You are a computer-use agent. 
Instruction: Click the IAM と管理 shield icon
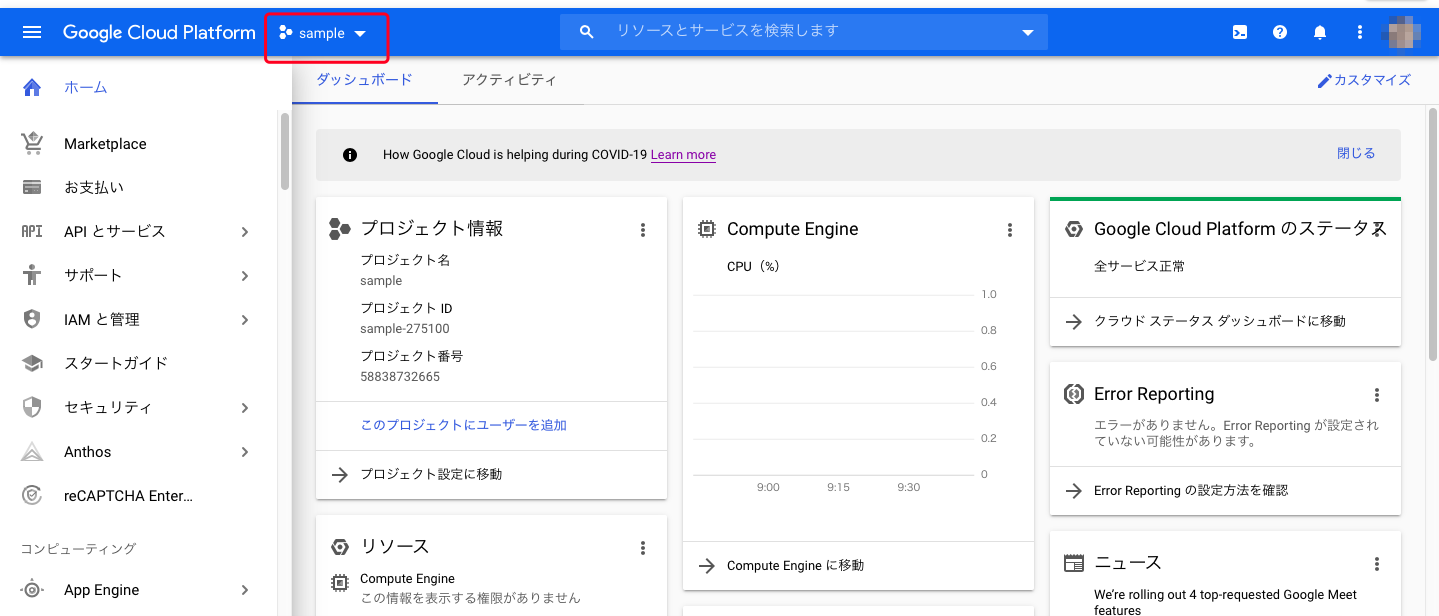coord(32,319)
